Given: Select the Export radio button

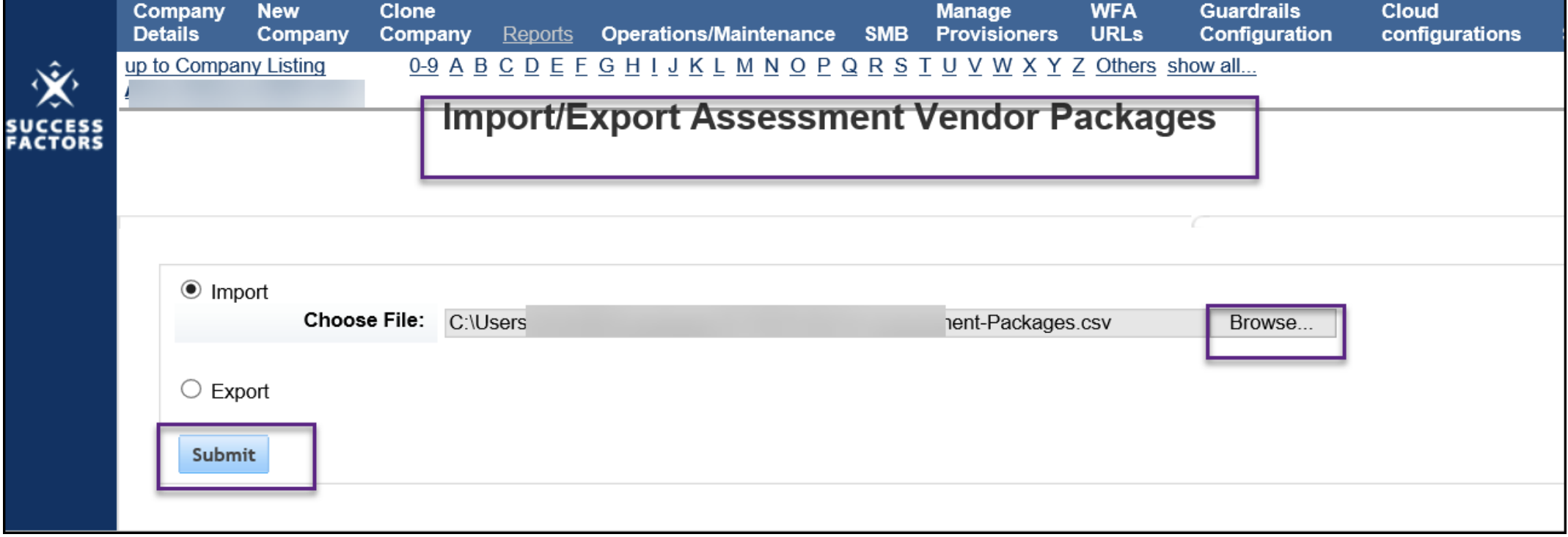Looking at the screenshot, I should pos(191,390).
